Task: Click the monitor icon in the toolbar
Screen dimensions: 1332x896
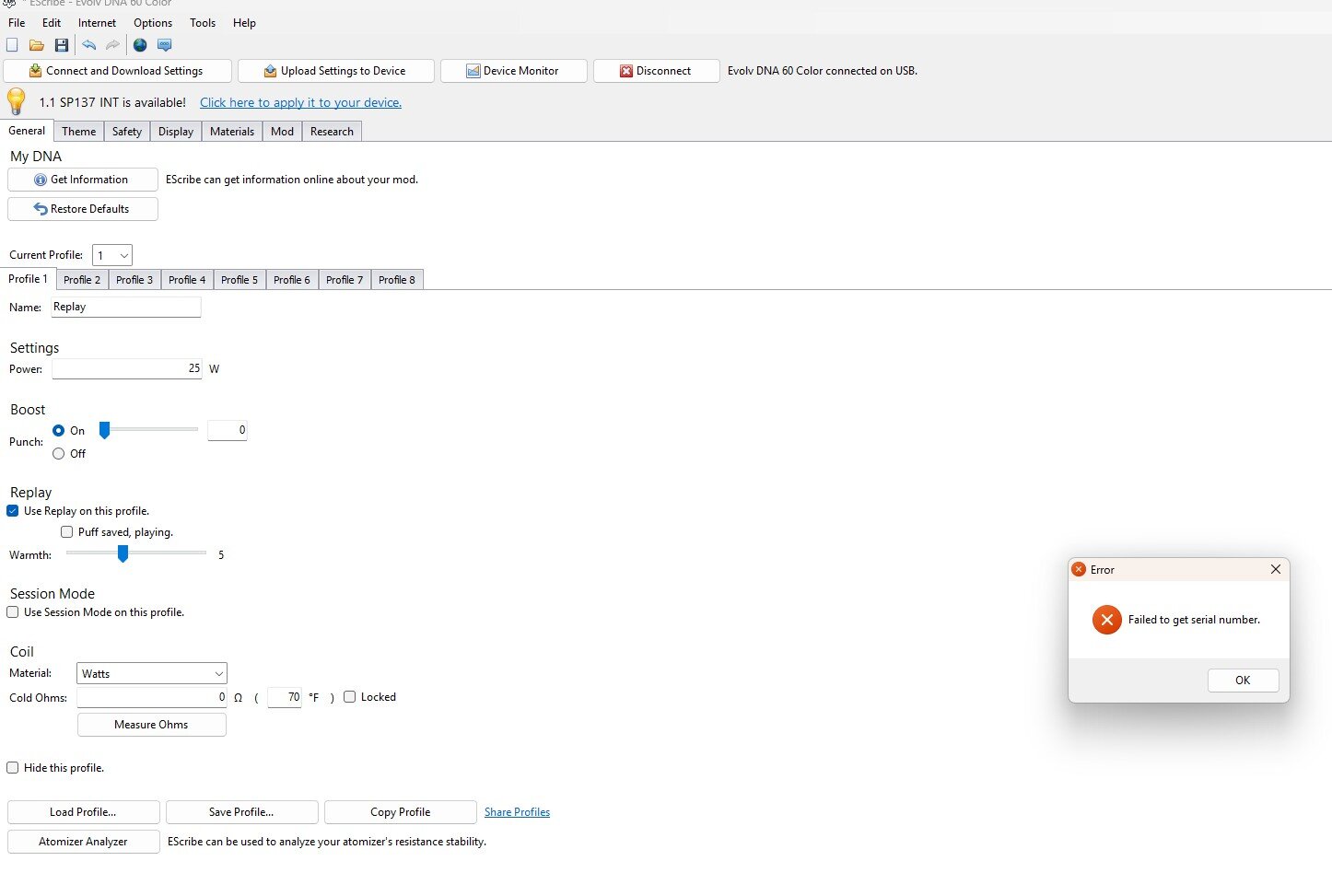Action: 165,45
